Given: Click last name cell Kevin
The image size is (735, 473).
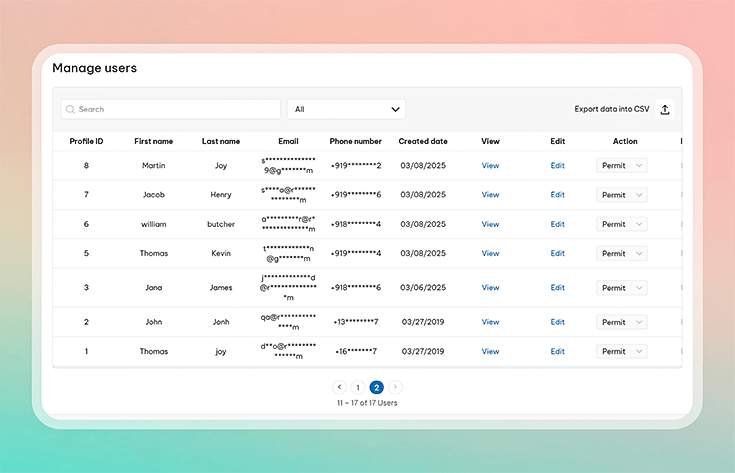Looking at the screenshot, I should pyautogui.click(x=221, y=253).
